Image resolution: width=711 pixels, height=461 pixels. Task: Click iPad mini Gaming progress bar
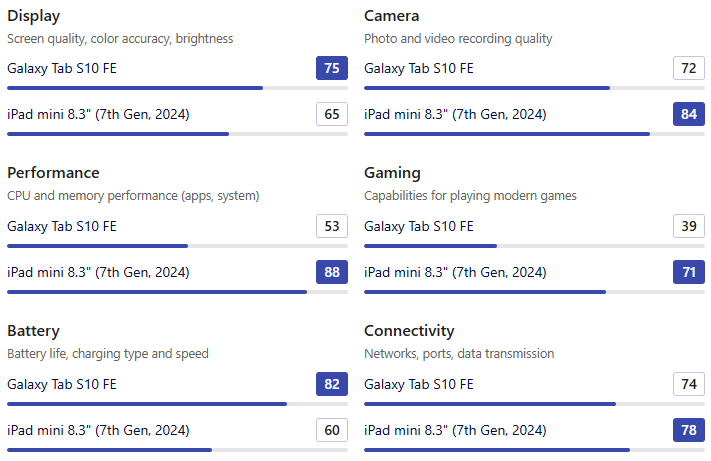[x=534, y=292]
